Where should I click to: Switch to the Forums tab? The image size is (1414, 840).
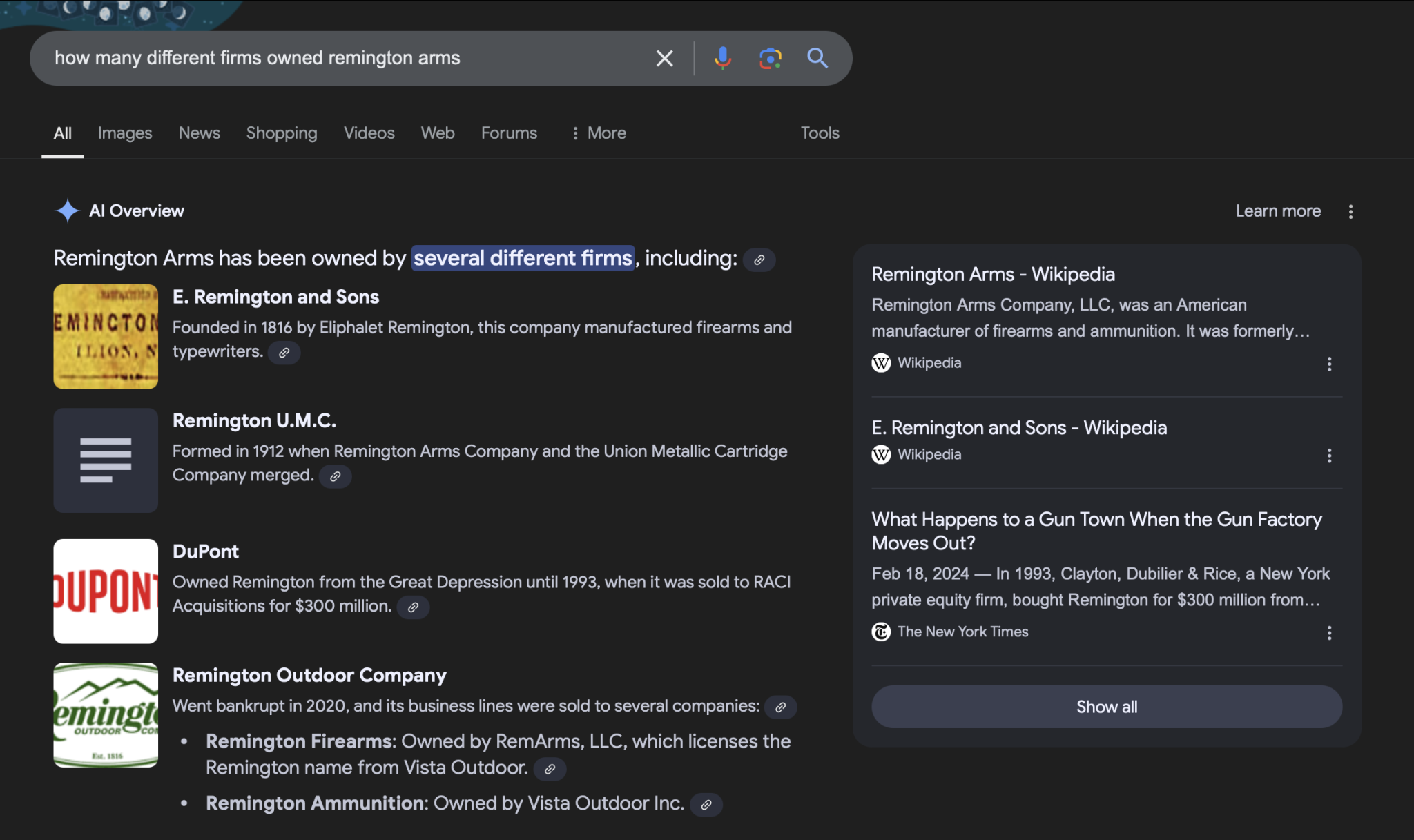[509, 133]
